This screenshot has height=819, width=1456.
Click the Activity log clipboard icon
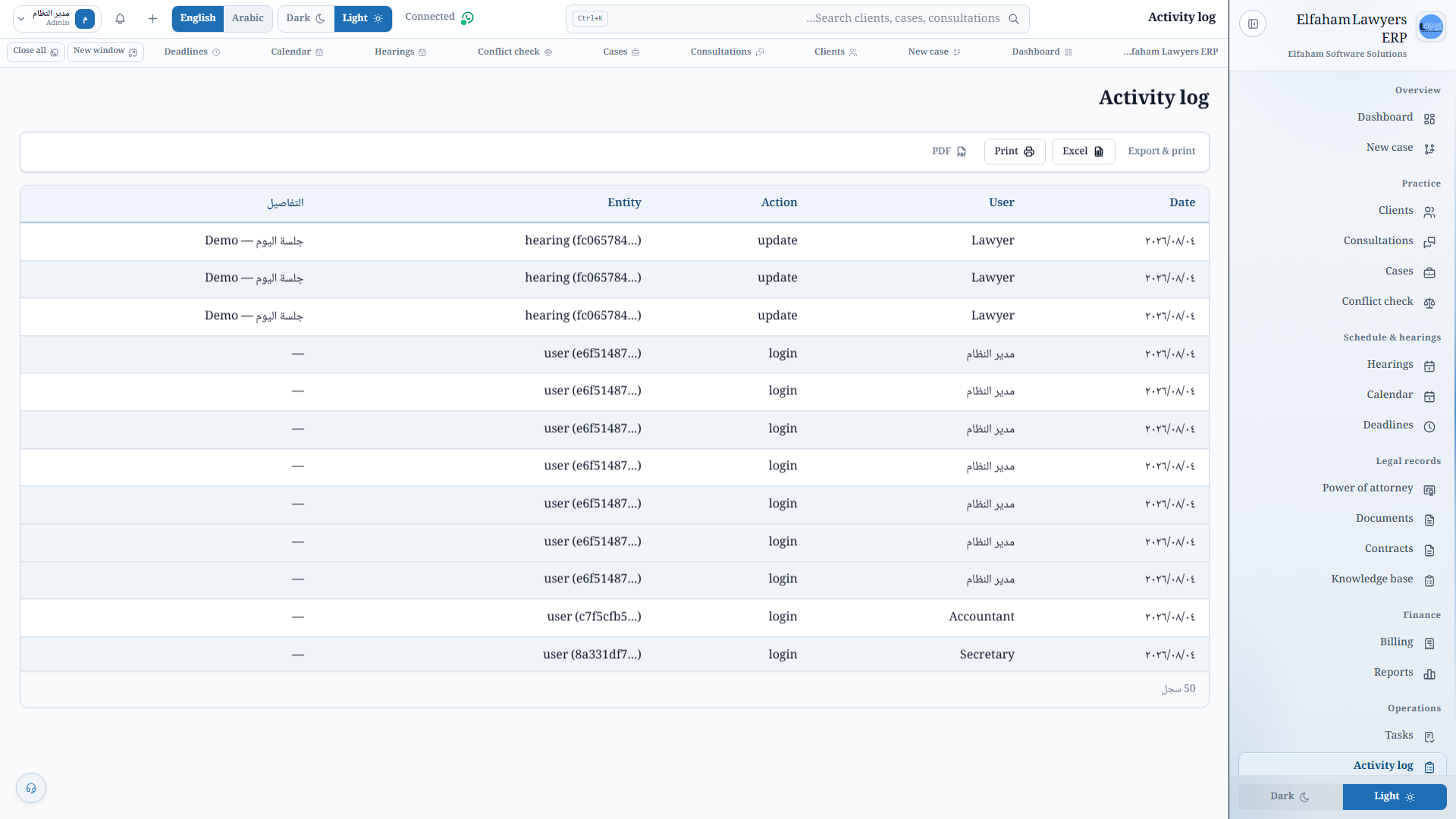coord(1429,767)
